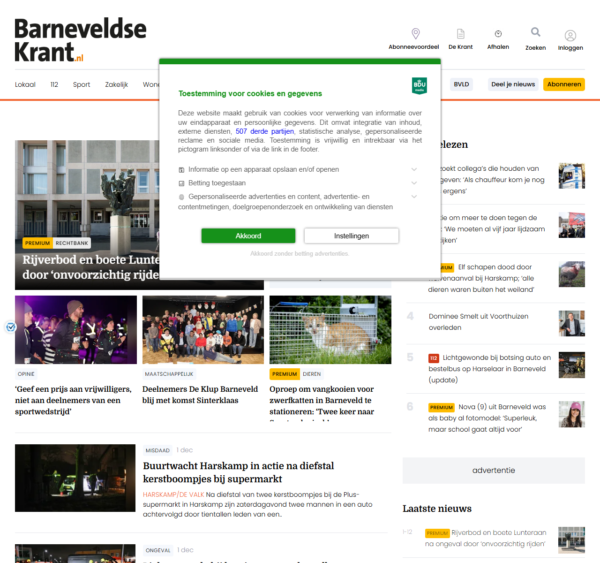Screen dimensions: 600x563
Task: Open the Lokaal menu item
Action: [25, 85]
